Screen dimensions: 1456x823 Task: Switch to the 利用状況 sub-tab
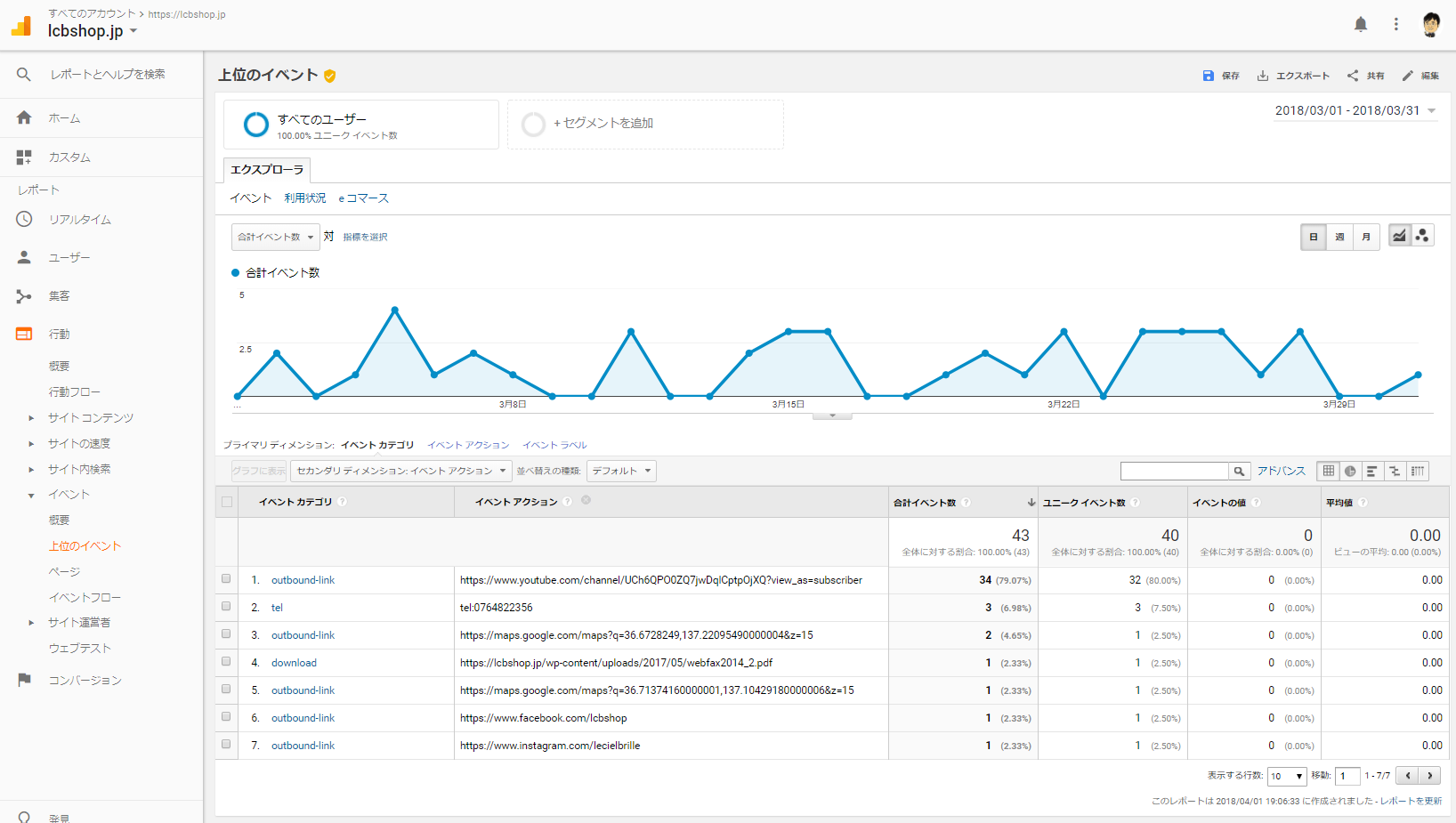click(305, 198)
